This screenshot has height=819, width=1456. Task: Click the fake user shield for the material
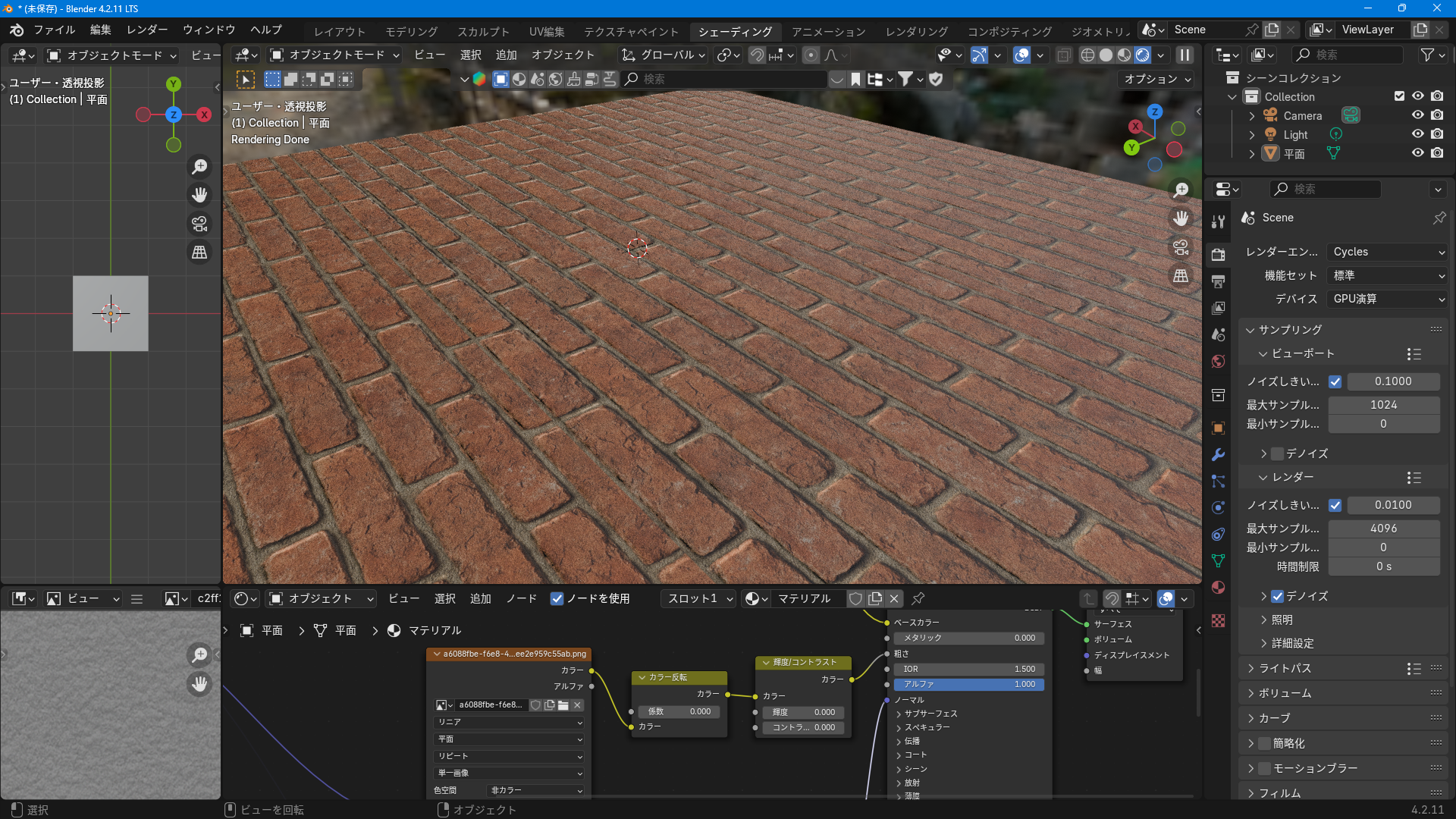tap(855, 598)
